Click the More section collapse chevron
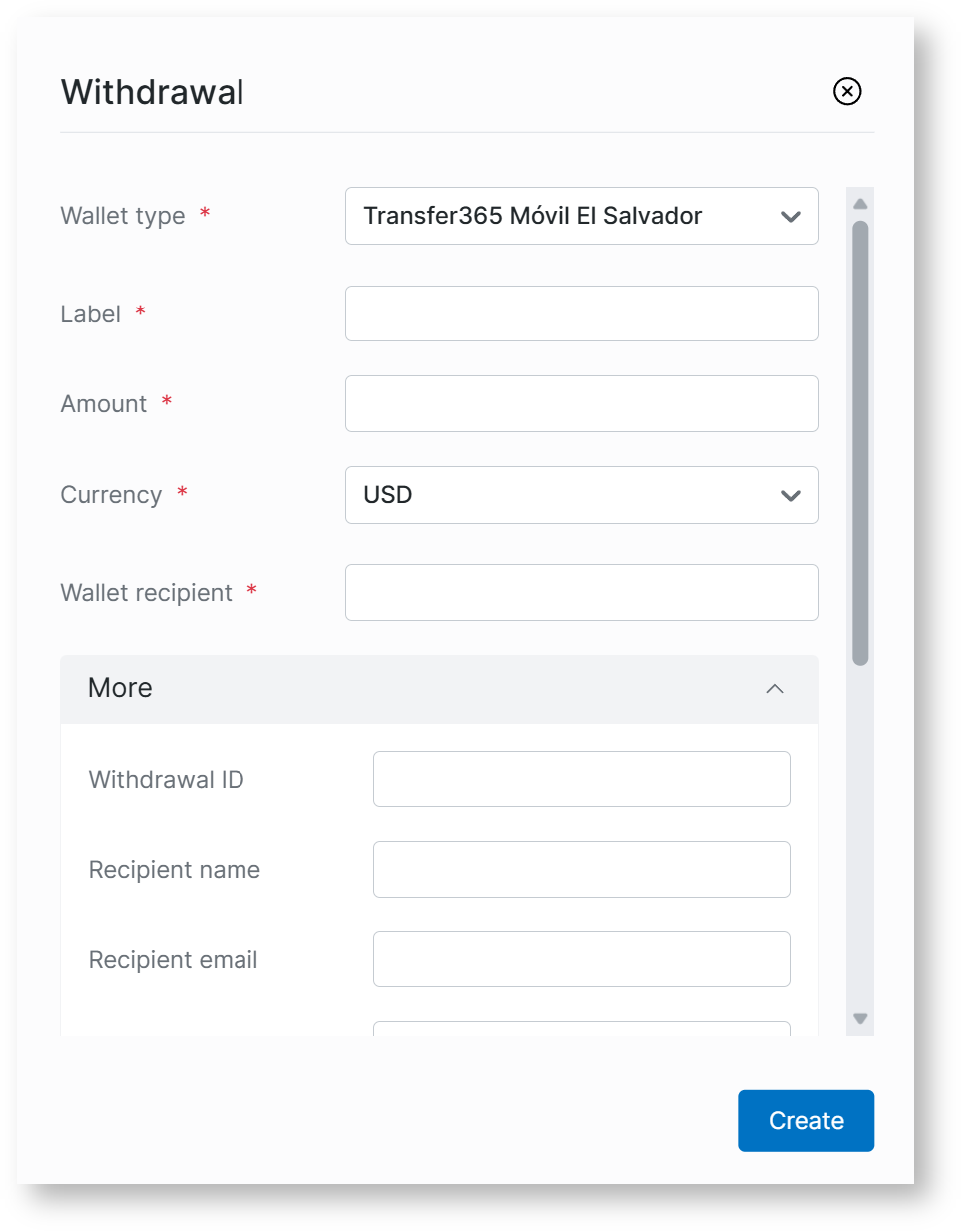The height and width of the screenshot is (1232, 962). pyautogui.click(x=775, y=689)
